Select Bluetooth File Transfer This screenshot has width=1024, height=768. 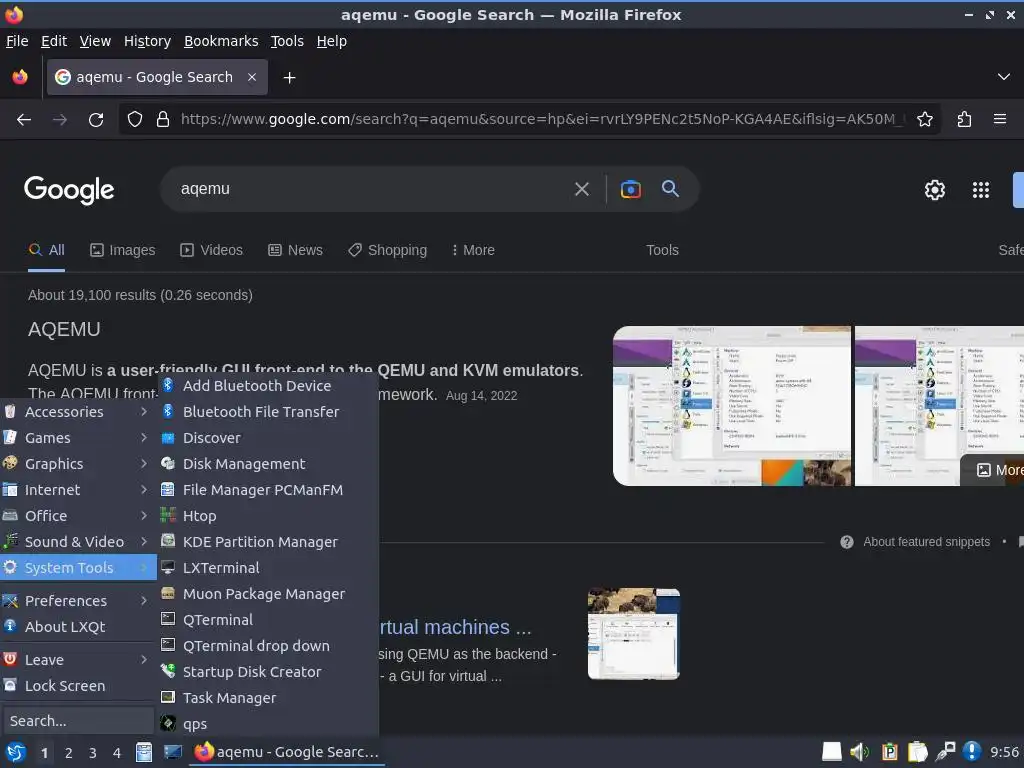pos(268,412)
